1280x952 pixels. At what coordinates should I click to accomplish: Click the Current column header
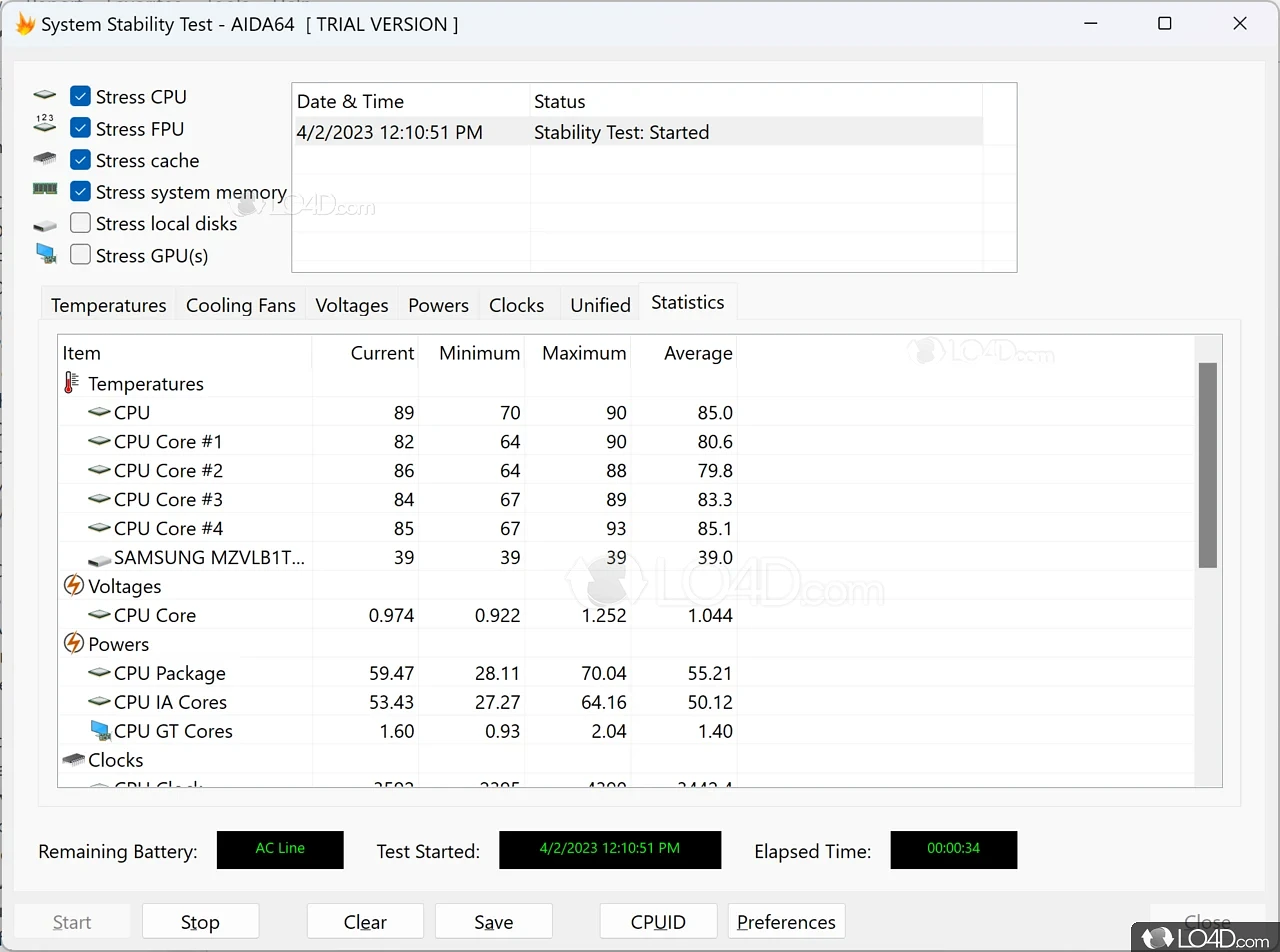365,353
